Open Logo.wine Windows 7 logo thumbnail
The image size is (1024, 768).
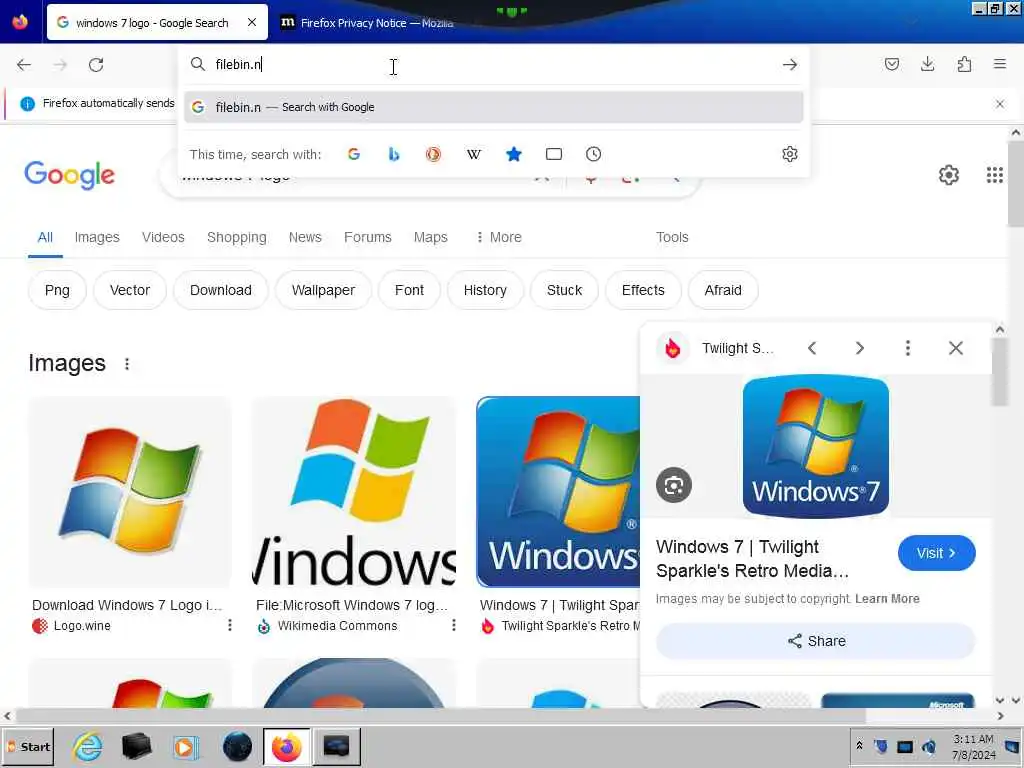pos(130,492)
